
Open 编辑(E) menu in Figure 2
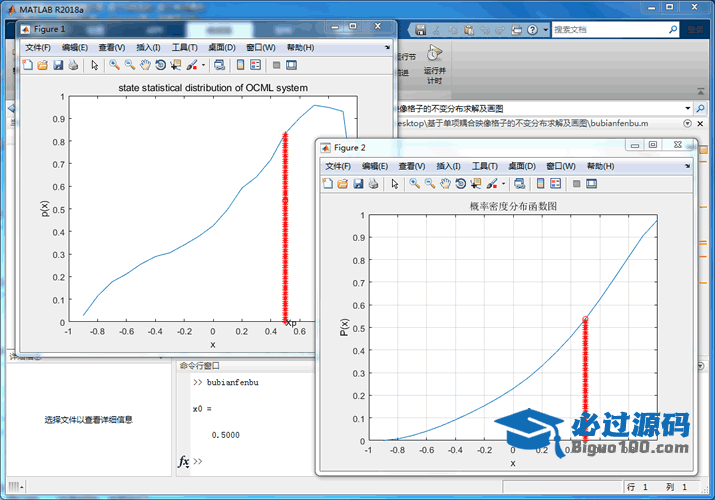click(x=375, y=166)
